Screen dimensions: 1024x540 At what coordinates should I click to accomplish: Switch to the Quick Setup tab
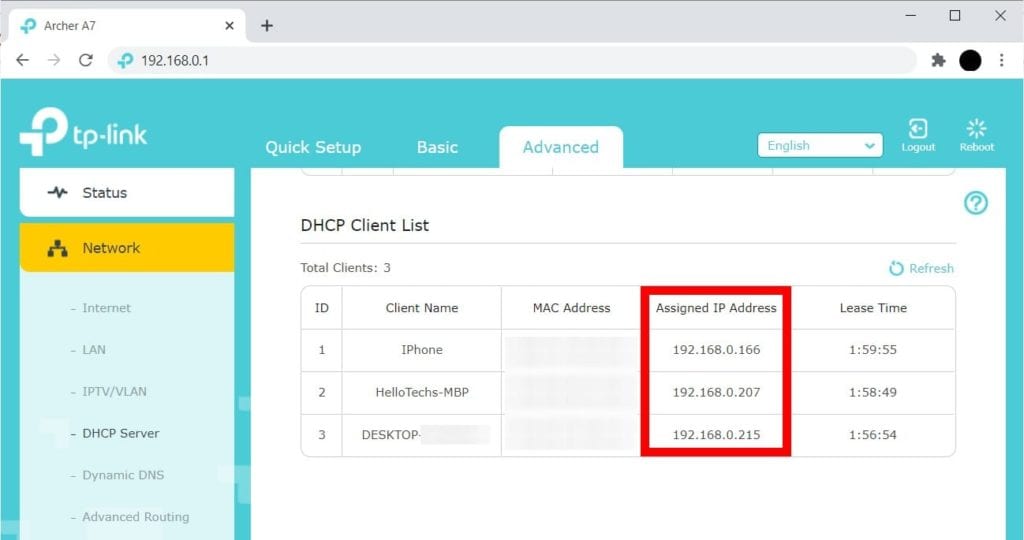click(x=313, y=148)
